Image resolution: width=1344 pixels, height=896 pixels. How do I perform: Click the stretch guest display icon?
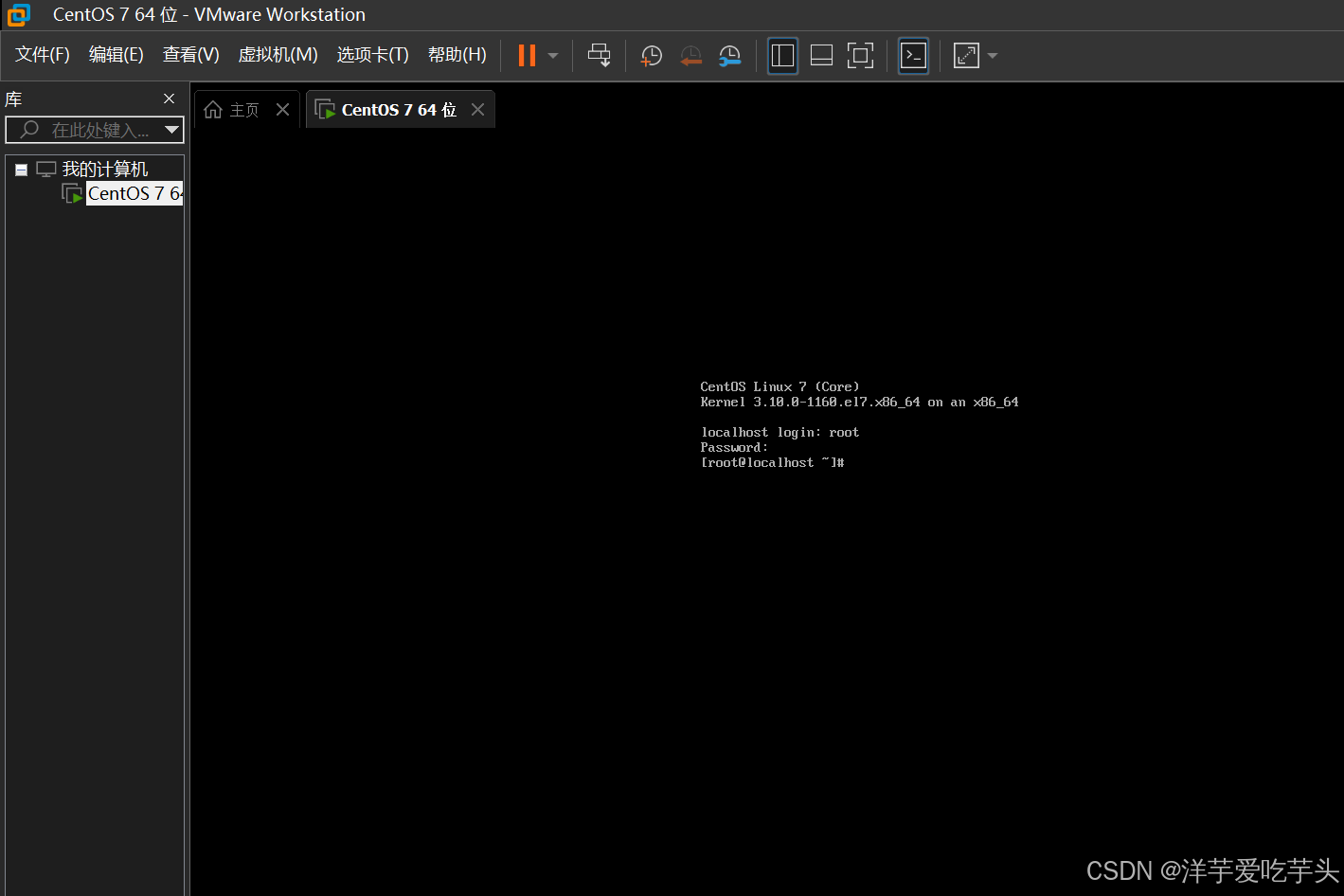(966, 56)
